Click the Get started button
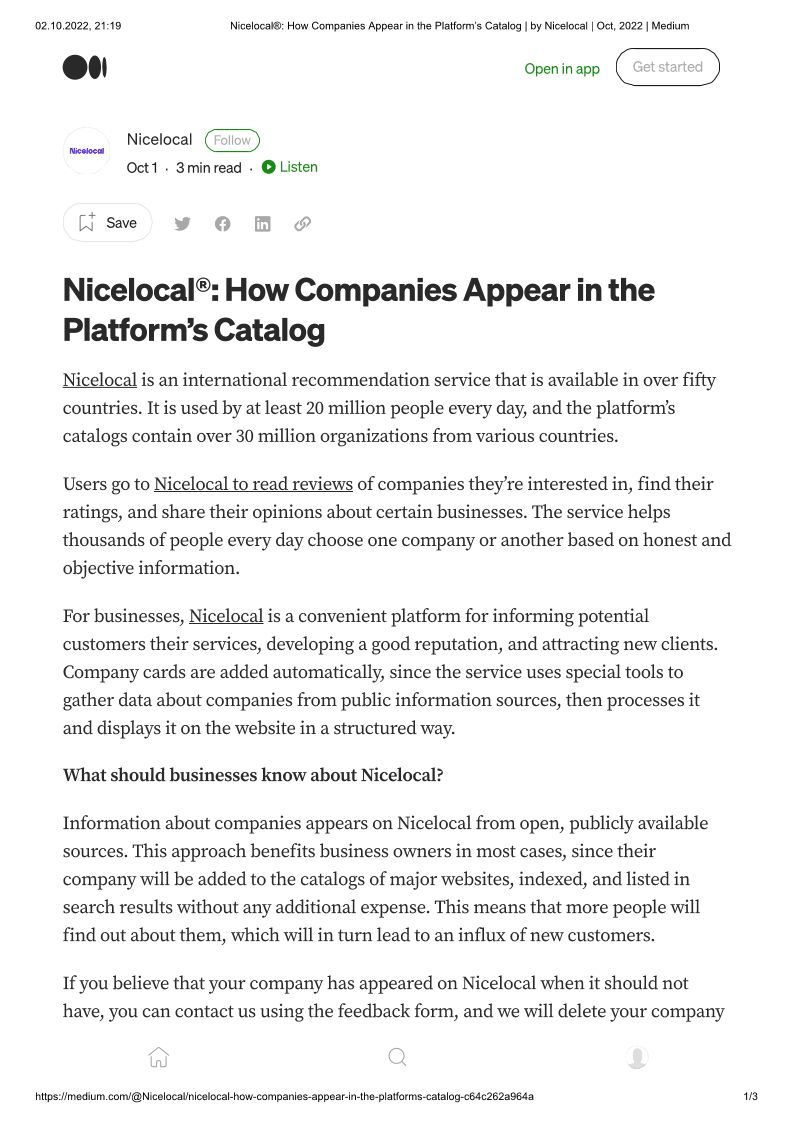The height and width of the screenshot is (1123, 793). pos(667,67)
